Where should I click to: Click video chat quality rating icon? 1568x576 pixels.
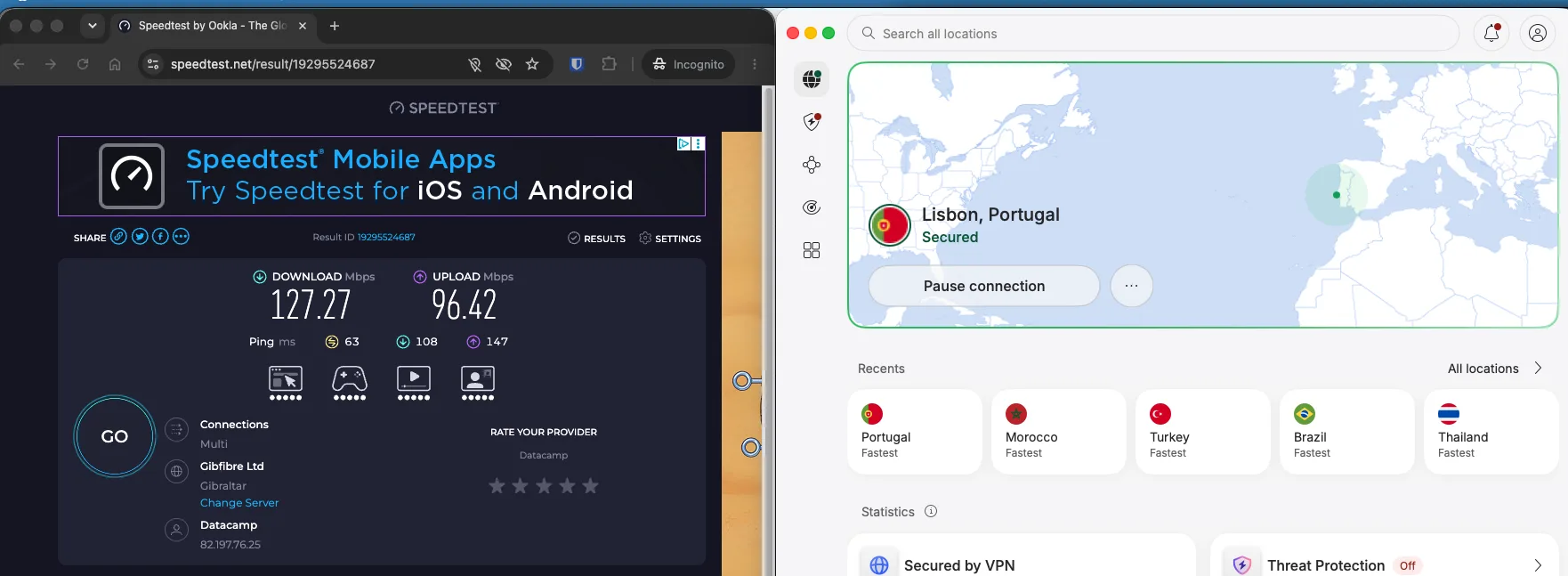[478, 383]
